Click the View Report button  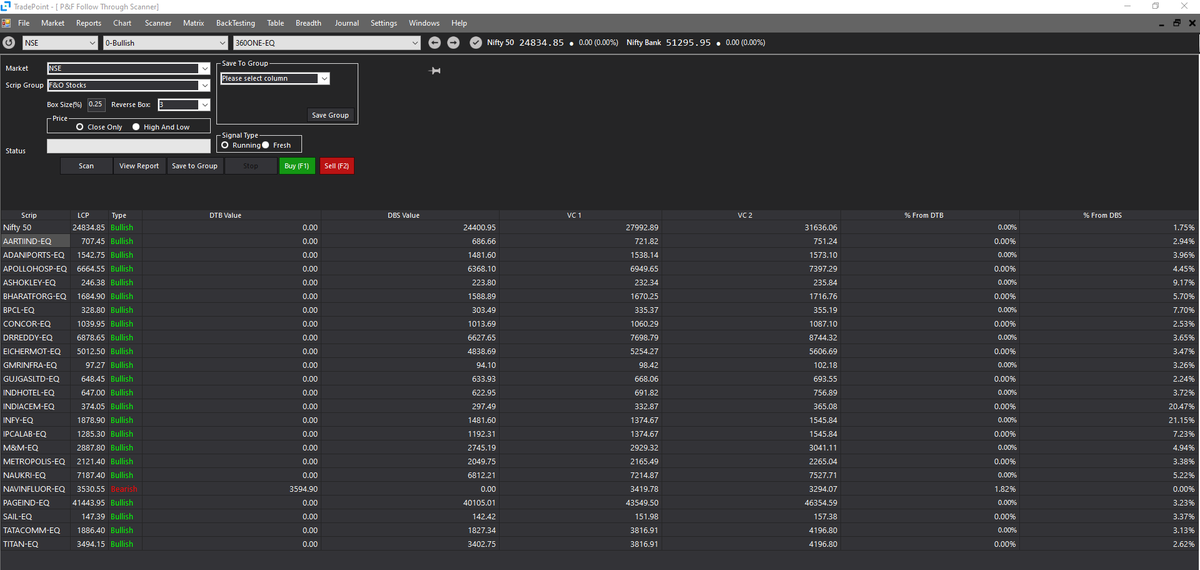click(x=139, y=165)
